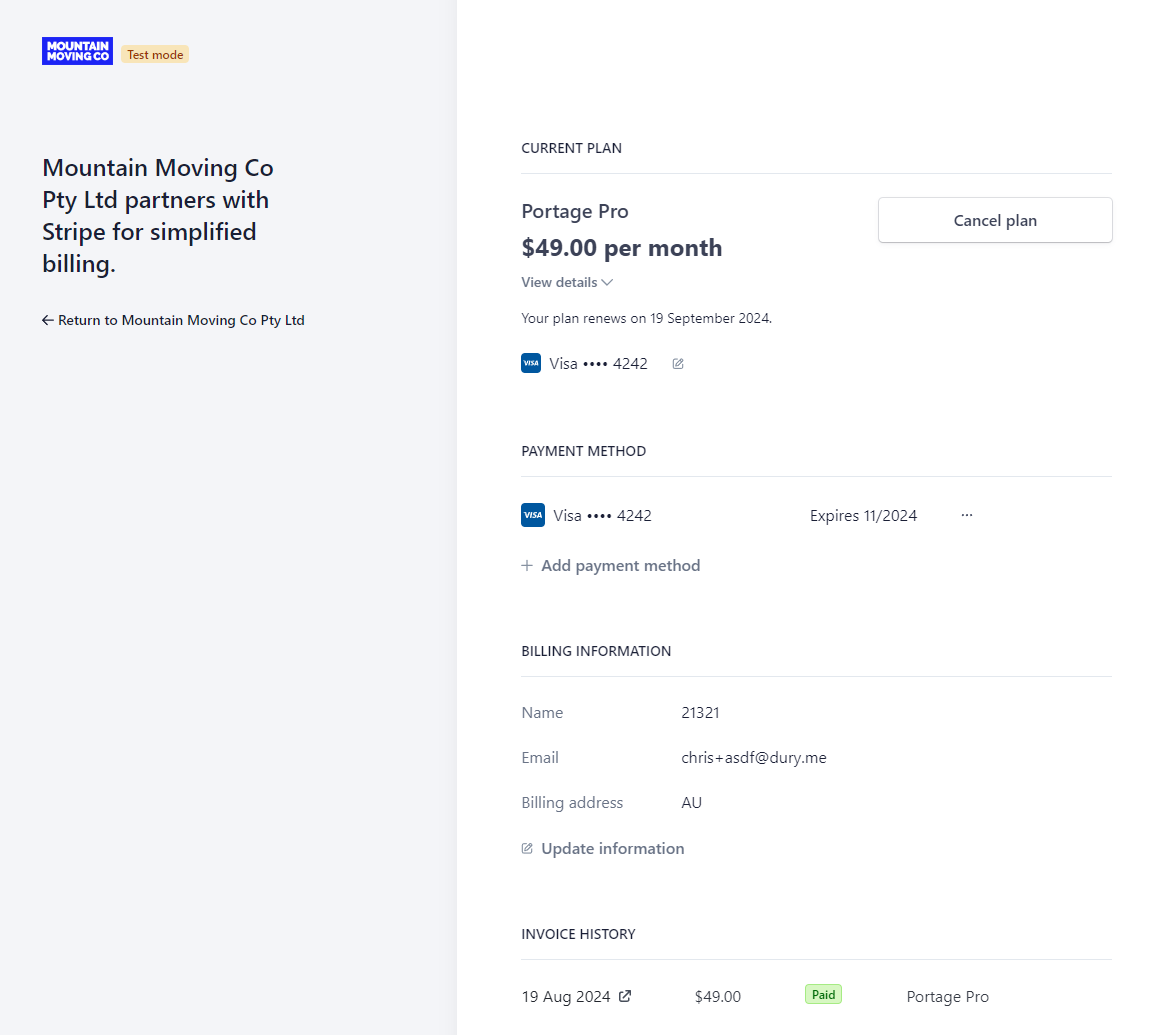1152x1035 pixels.
Task: Open invoice via the external link icon
Action: tap(628, 996)
